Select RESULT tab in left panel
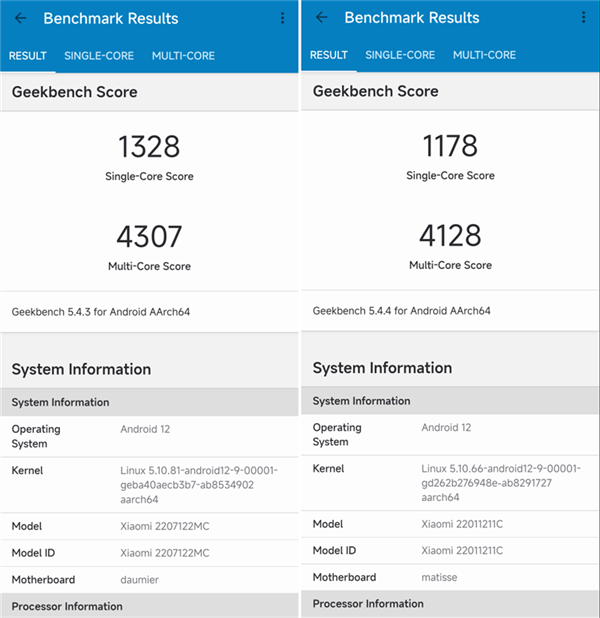Screen dimensions: 600x618 click(28, 56)
